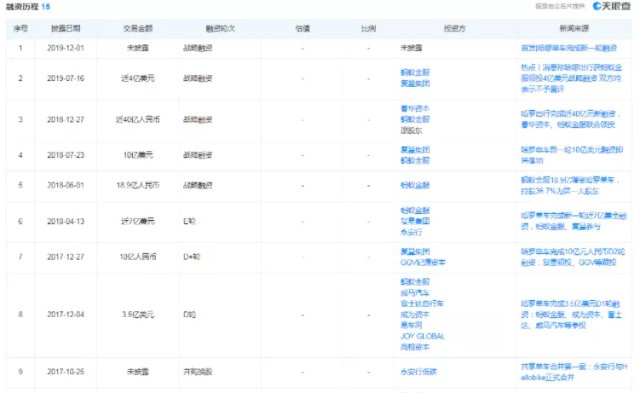The image size is (640, 393).
Task: Select amount cell 10亿美元
Action: point(138,155)
